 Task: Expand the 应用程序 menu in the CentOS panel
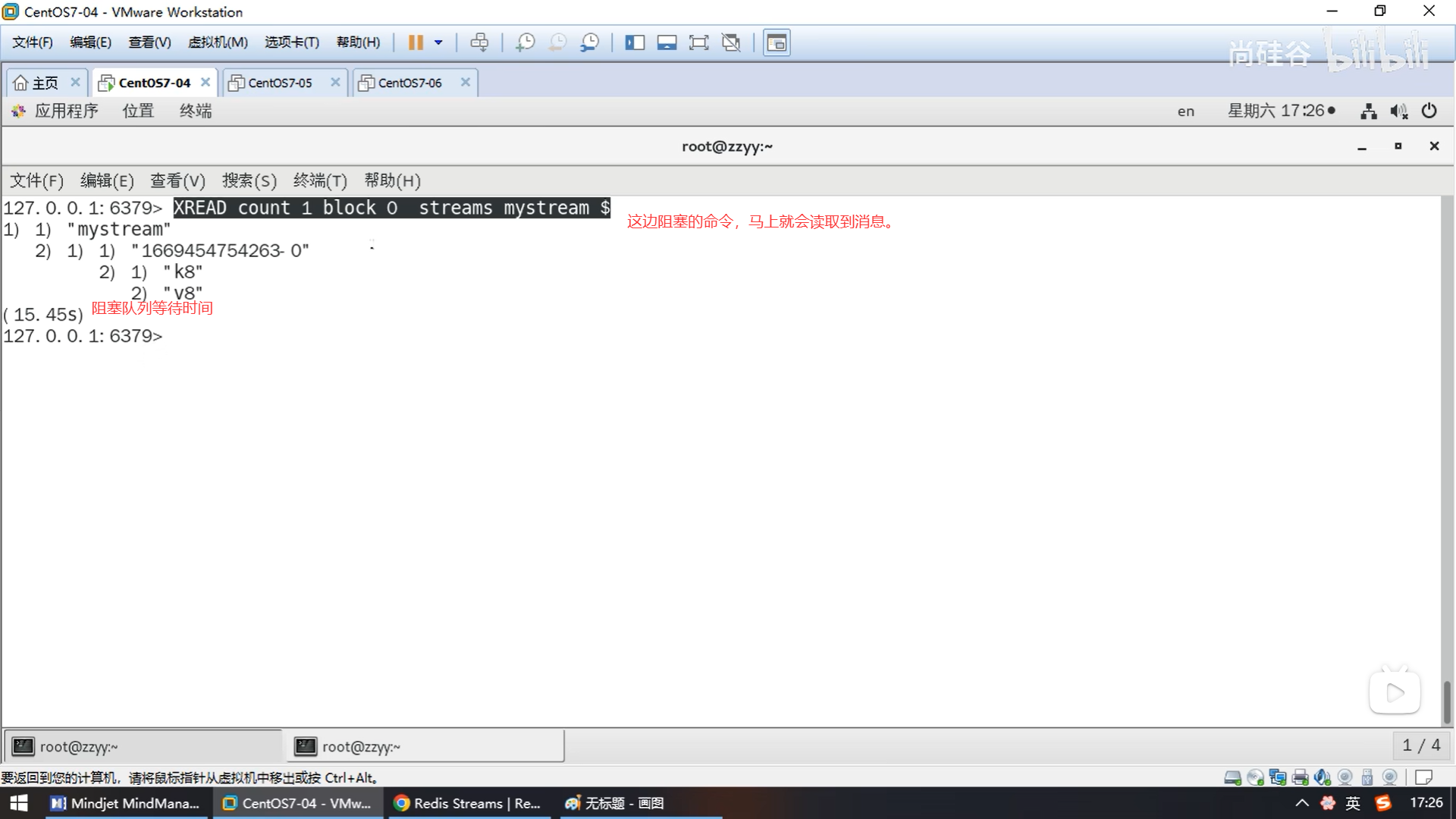(66, 111)
